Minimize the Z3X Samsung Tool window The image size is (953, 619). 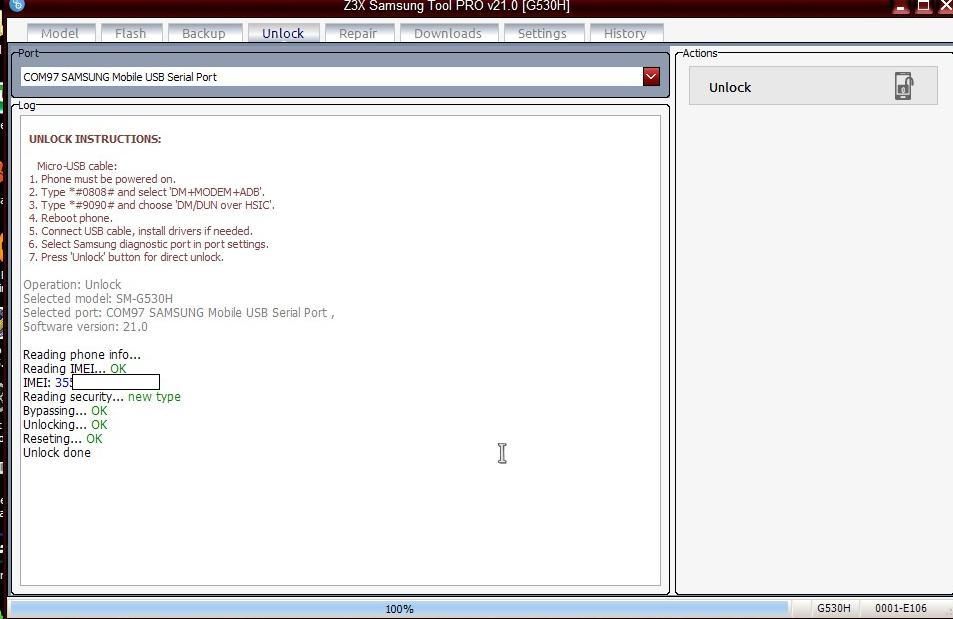[900, 6]
